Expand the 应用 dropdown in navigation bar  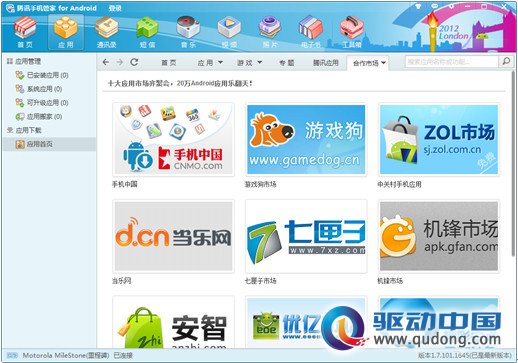(220, 62)
